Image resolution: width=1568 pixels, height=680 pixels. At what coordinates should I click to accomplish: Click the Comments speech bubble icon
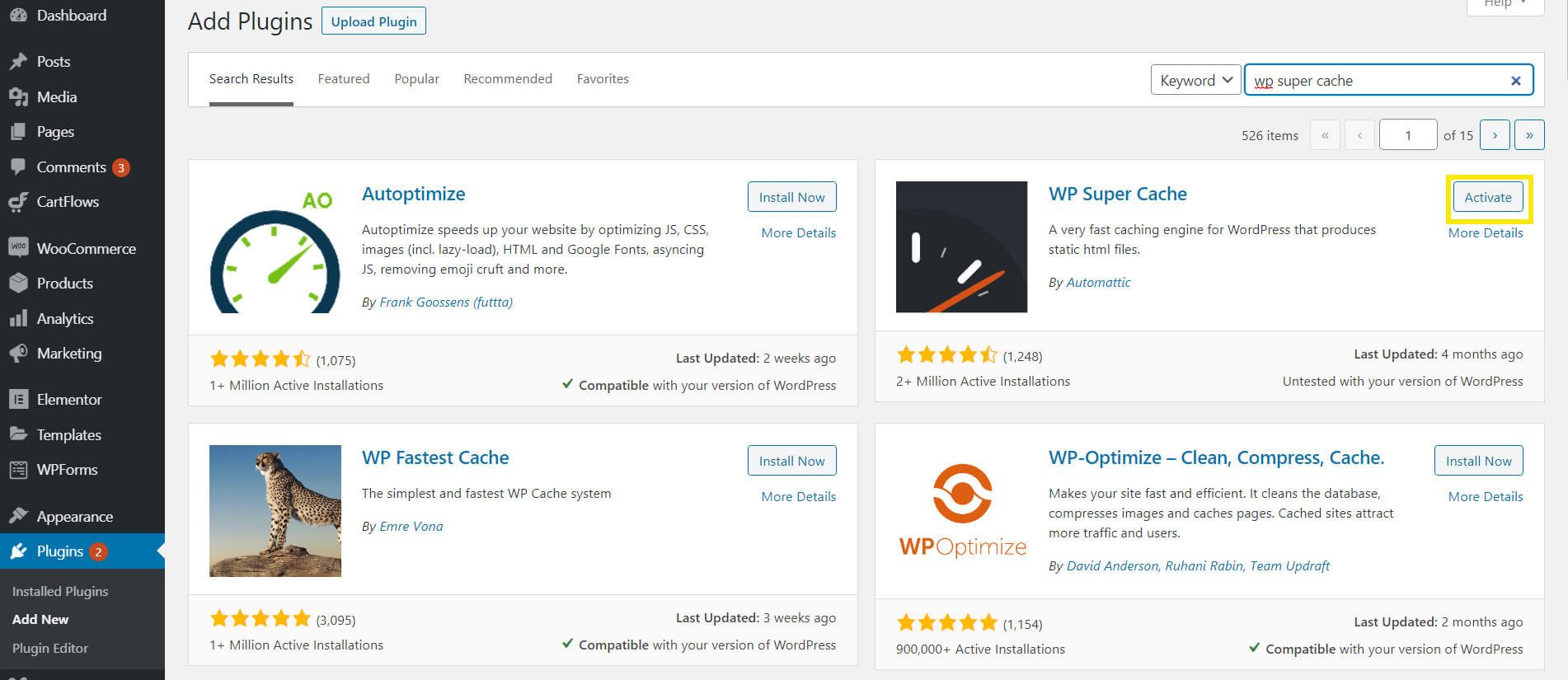point(18,166)
